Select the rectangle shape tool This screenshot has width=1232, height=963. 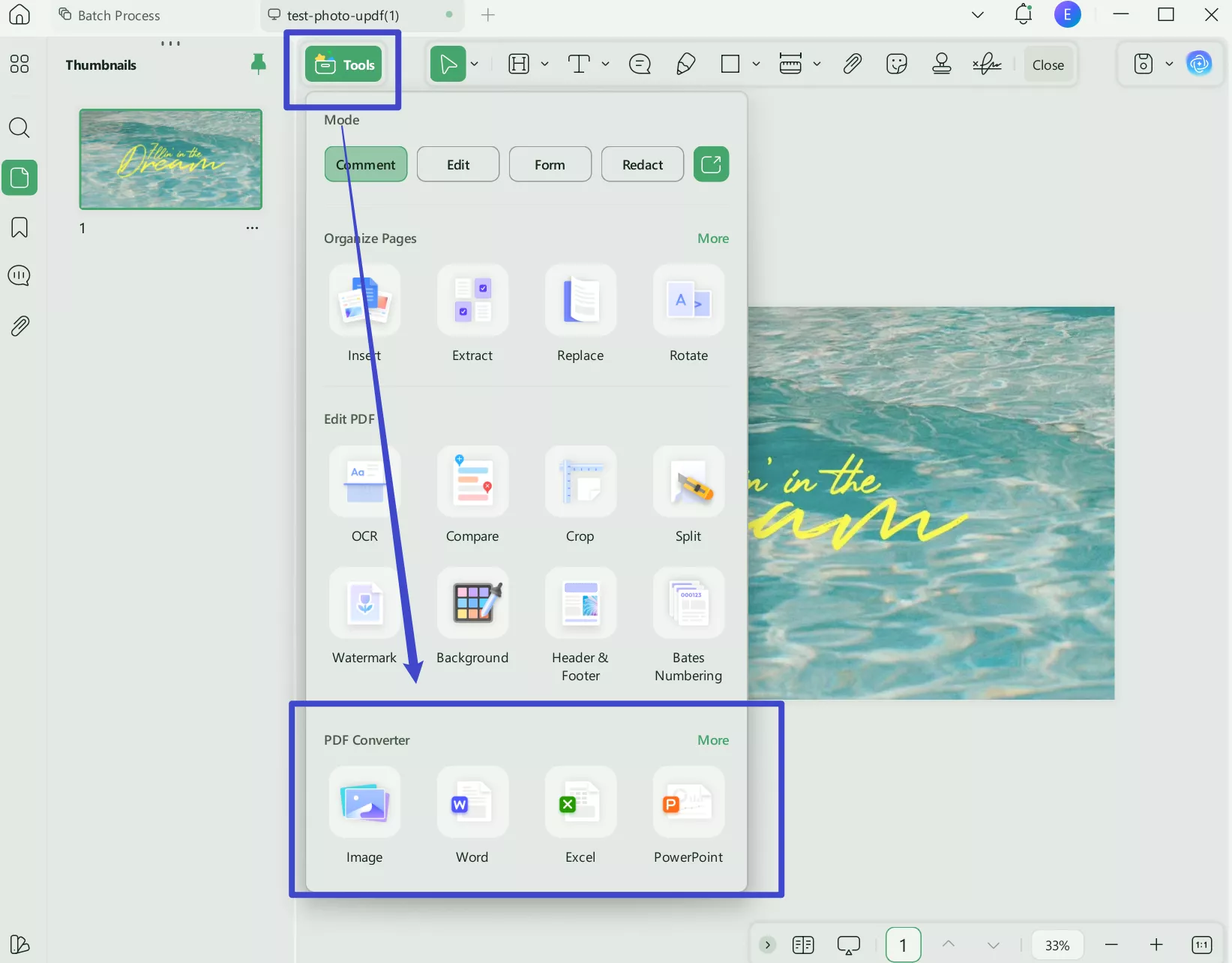point(730,64)
